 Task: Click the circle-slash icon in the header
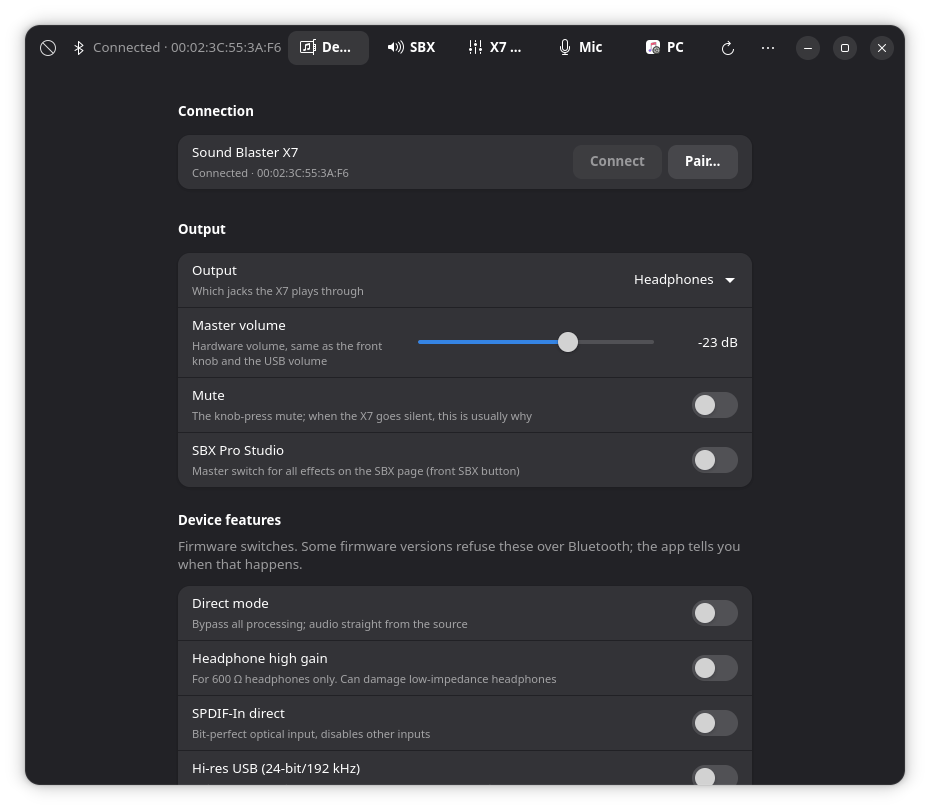(x=48, y=48)
